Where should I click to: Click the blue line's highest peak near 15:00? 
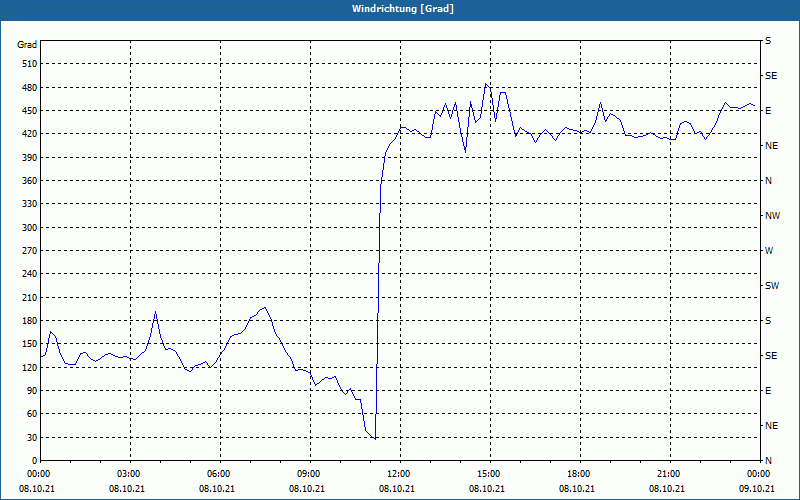(x=486, y=84)
